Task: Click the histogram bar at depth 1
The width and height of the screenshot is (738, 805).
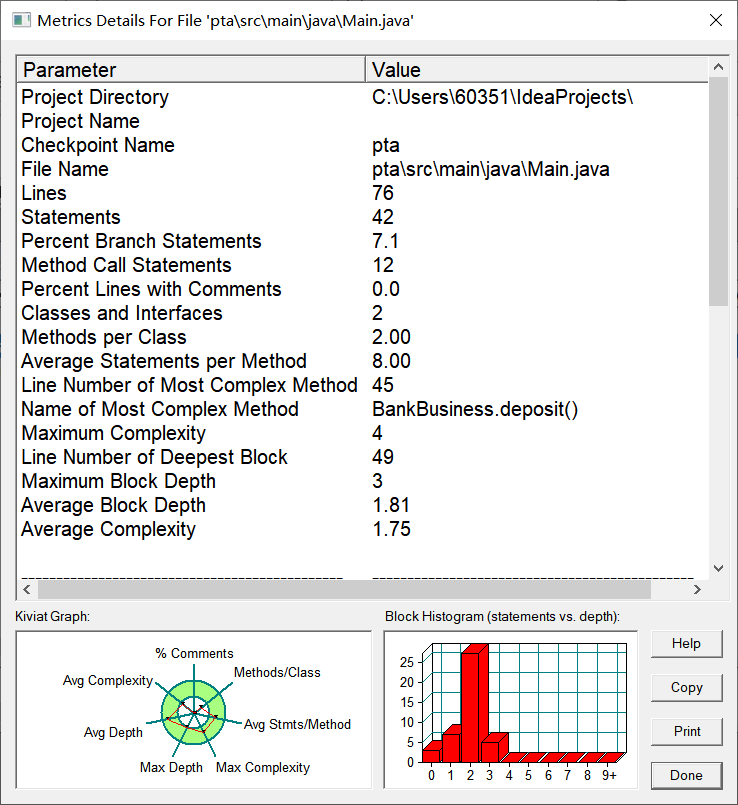Action: pos(451,746)
